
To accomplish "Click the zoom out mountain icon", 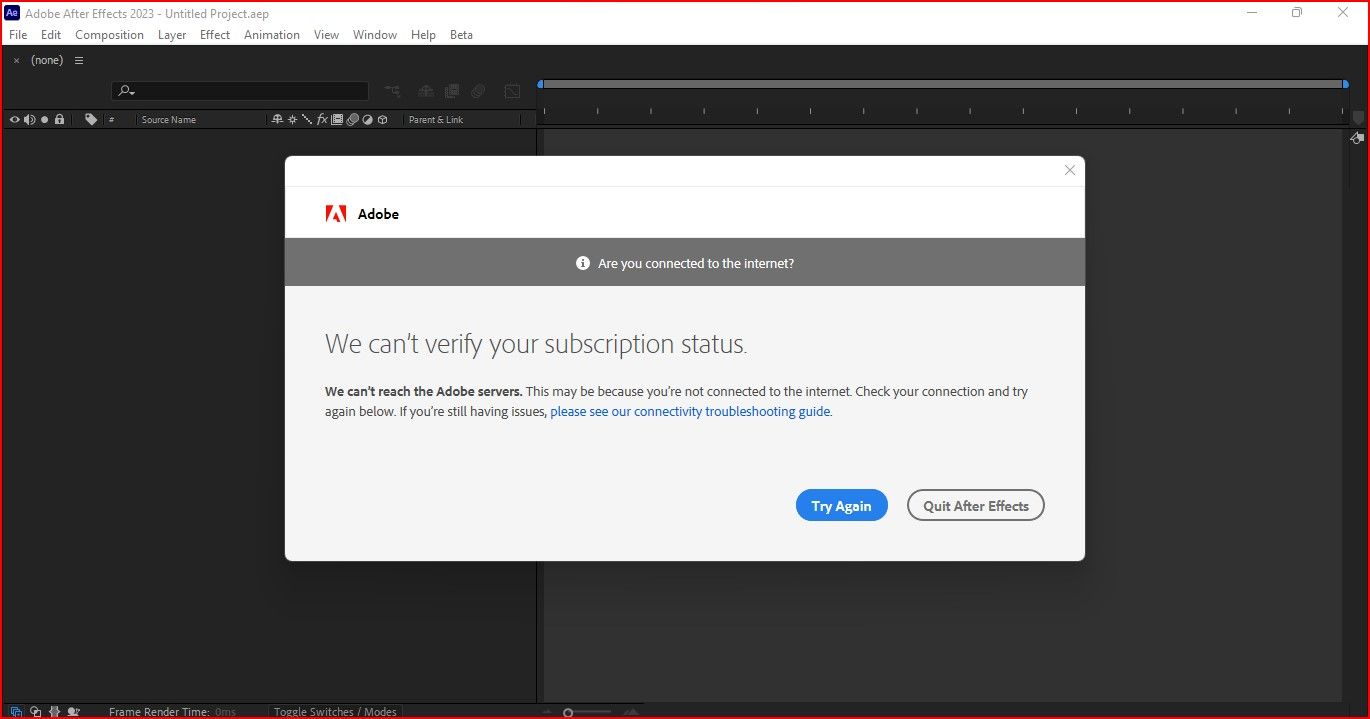I will [547, 713].
